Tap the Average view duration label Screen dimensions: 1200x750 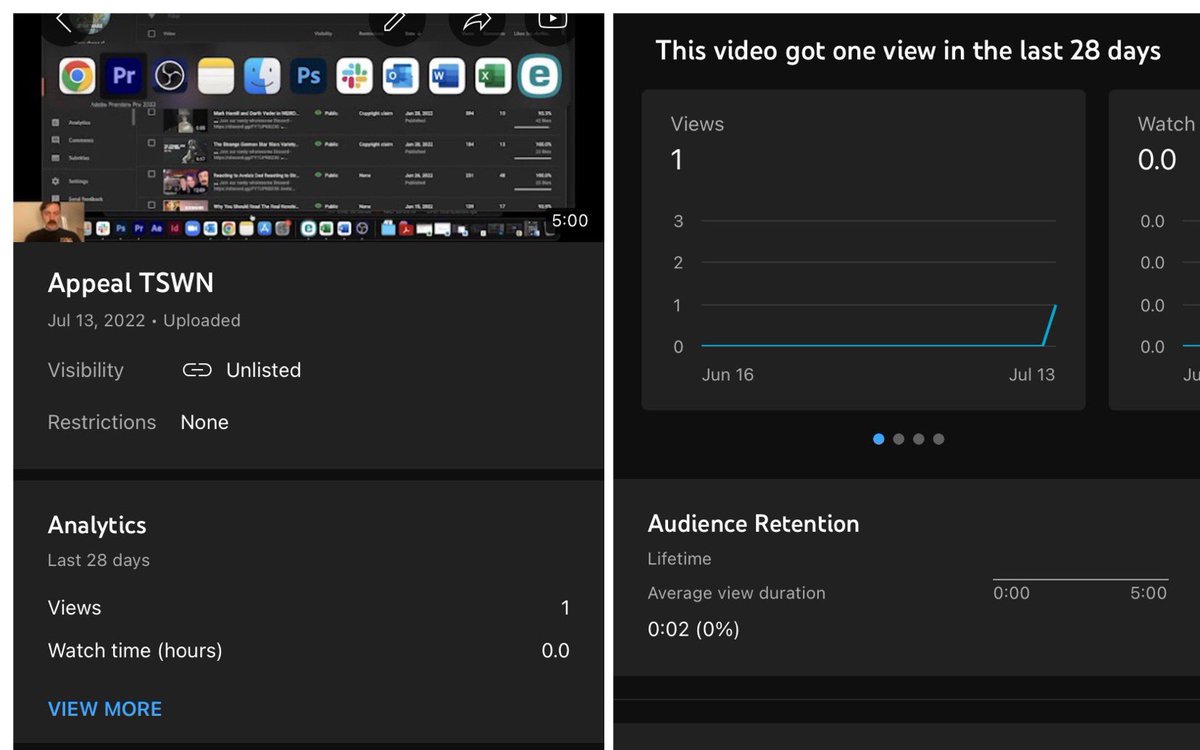tap(736, 593)
